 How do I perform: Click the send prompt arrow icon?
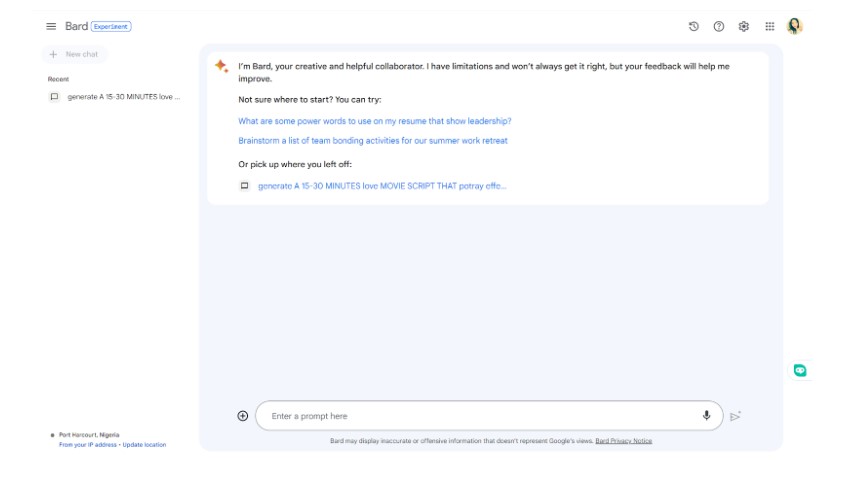pyautogui.click(x=736, y=416)
